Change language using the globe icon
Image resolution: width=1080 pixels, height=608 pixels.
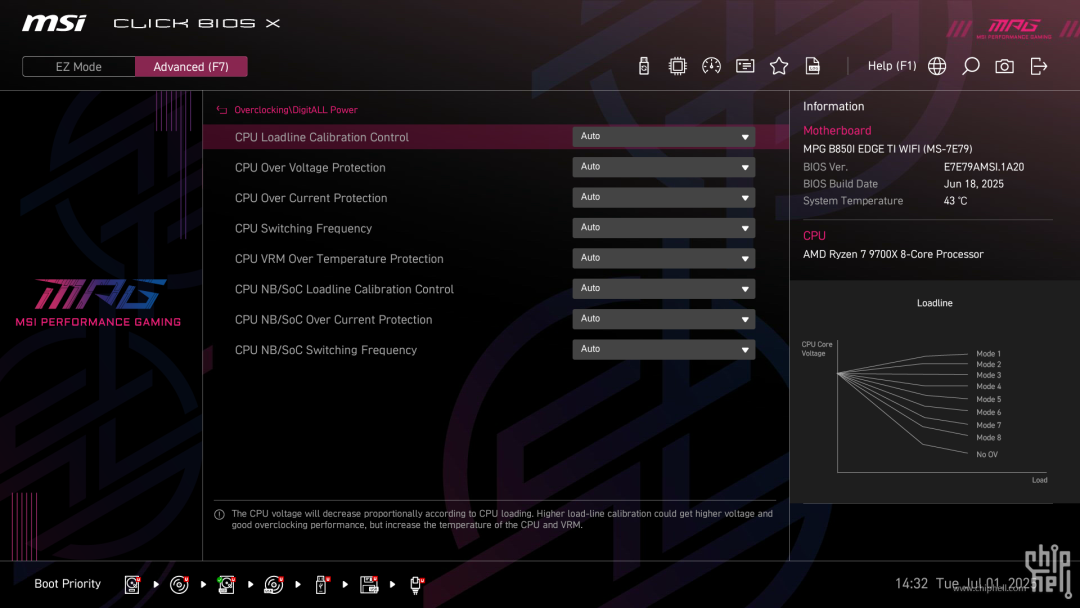tap(937, 66)
